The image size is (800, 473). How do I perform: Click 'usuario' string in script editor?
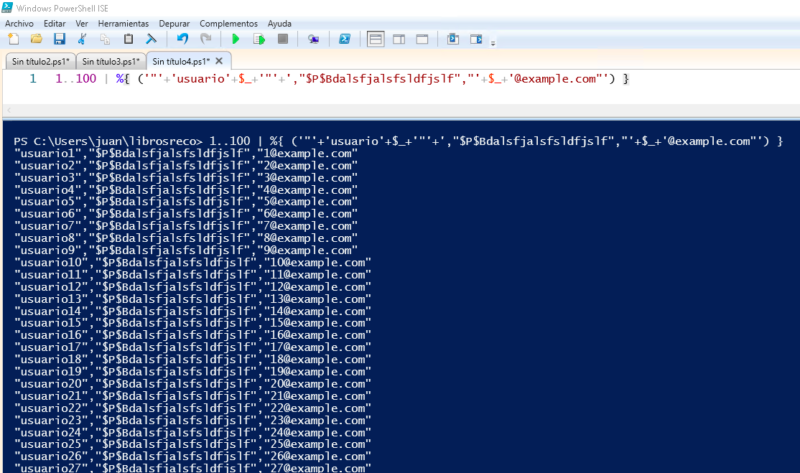click(201, 79)
